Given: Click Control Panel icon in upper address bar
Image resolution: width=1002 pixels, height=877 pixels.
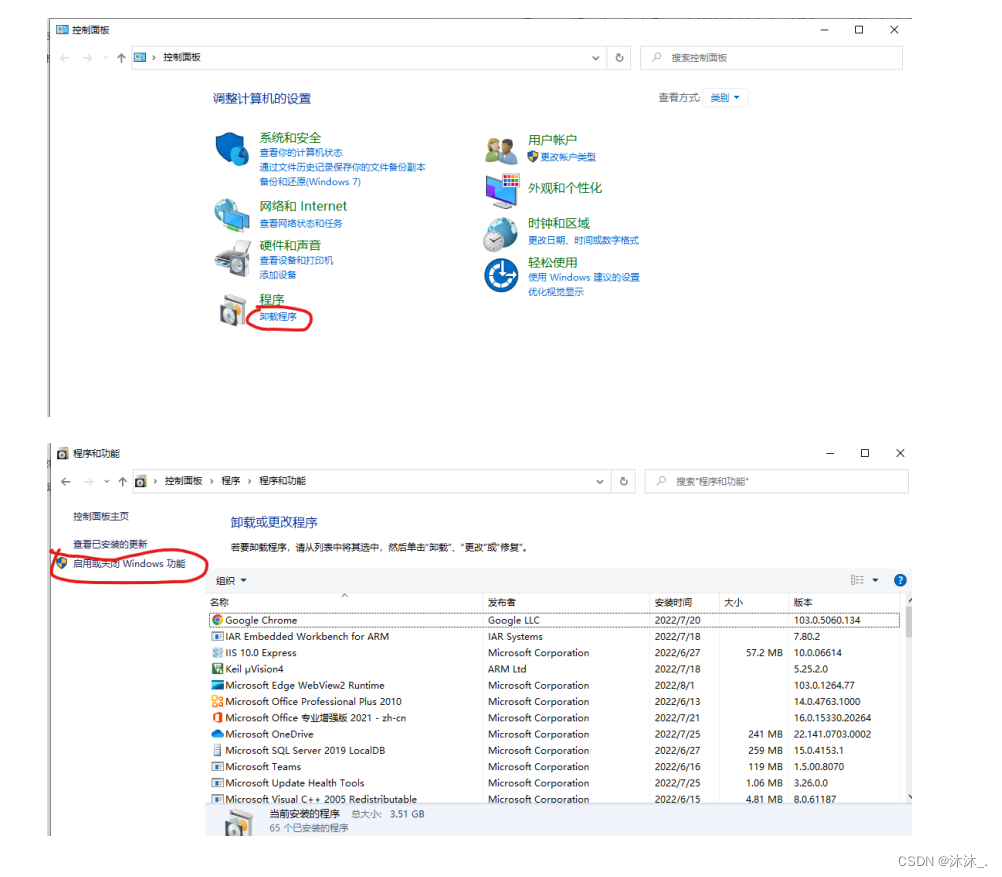Looking at the screenshot, I should (140, 58).
